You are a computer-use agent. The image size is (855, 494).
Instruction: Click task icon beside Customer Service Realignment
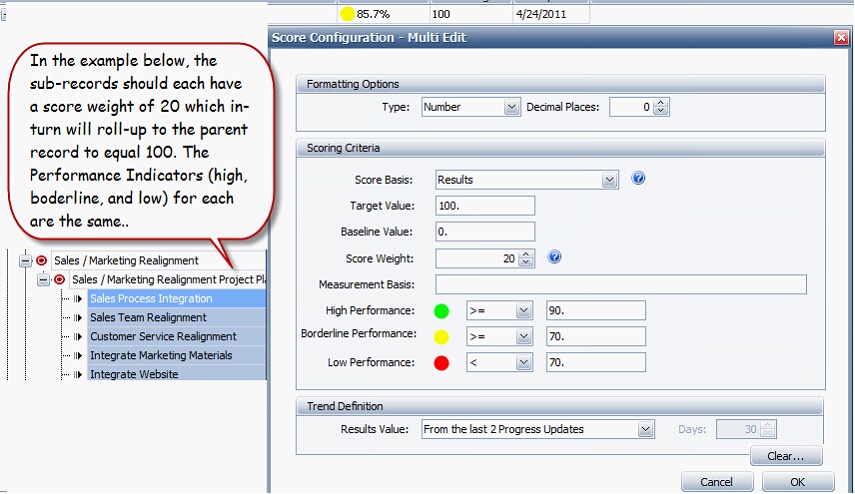click(78, 336)
